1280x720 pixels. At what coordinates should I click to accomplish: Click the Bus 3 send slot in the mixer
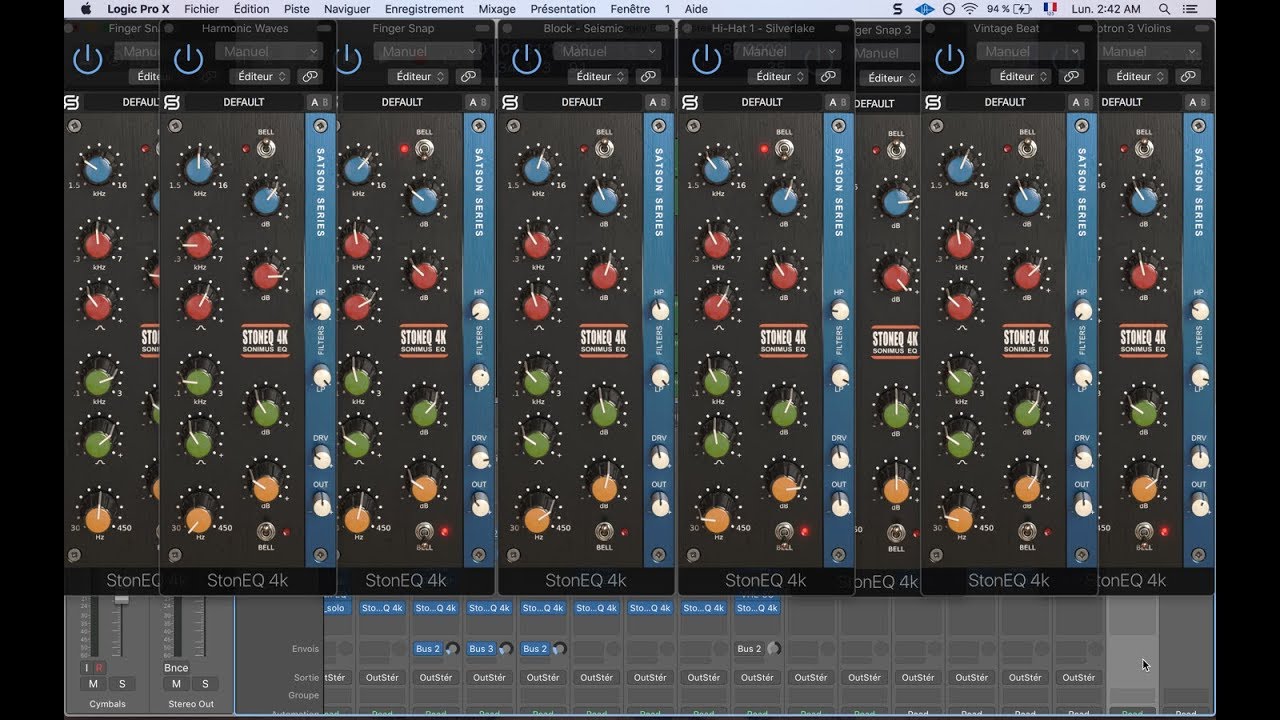pyautogui.click(x=482, y=649)
